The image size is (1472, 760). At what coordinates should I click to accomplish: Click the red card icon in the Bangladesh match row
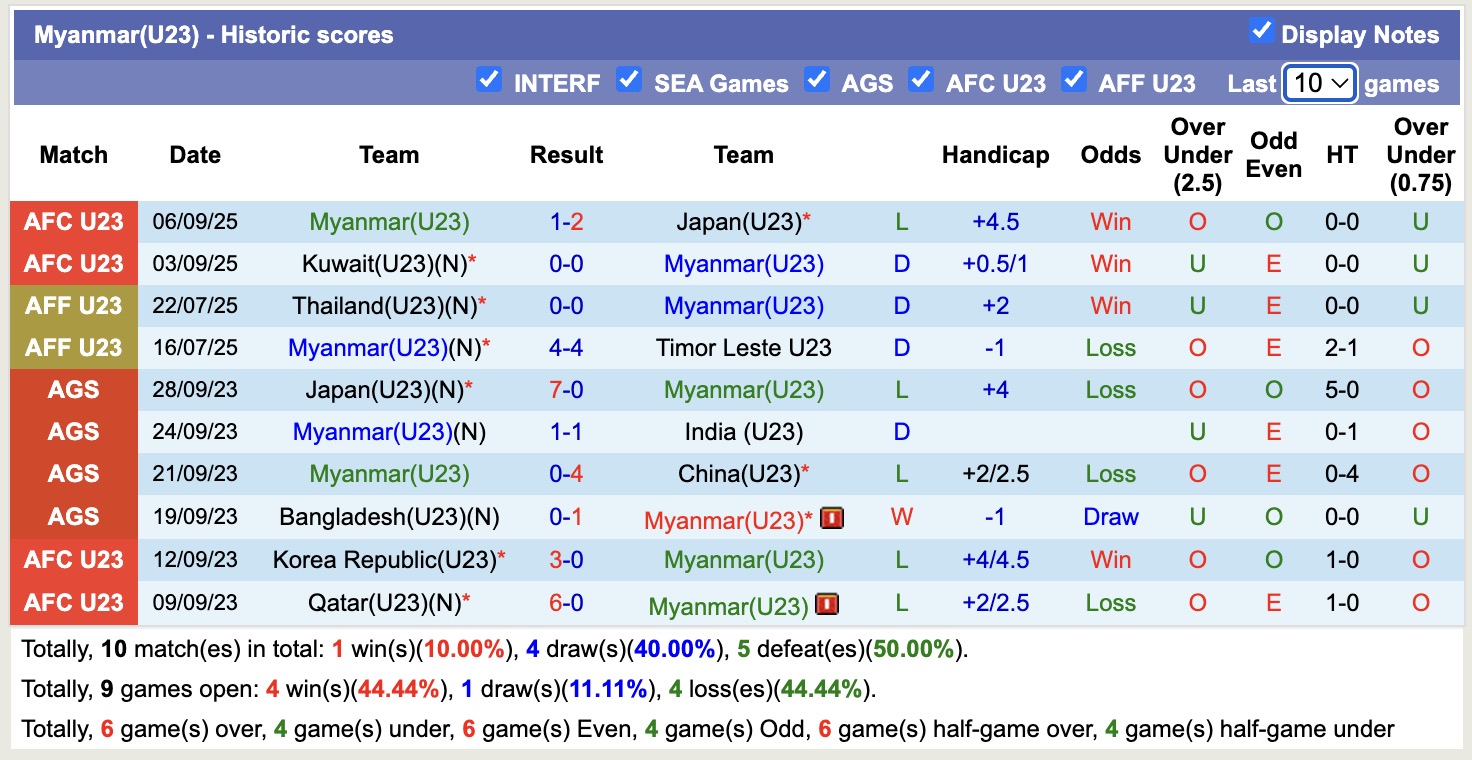click(831, 518)
